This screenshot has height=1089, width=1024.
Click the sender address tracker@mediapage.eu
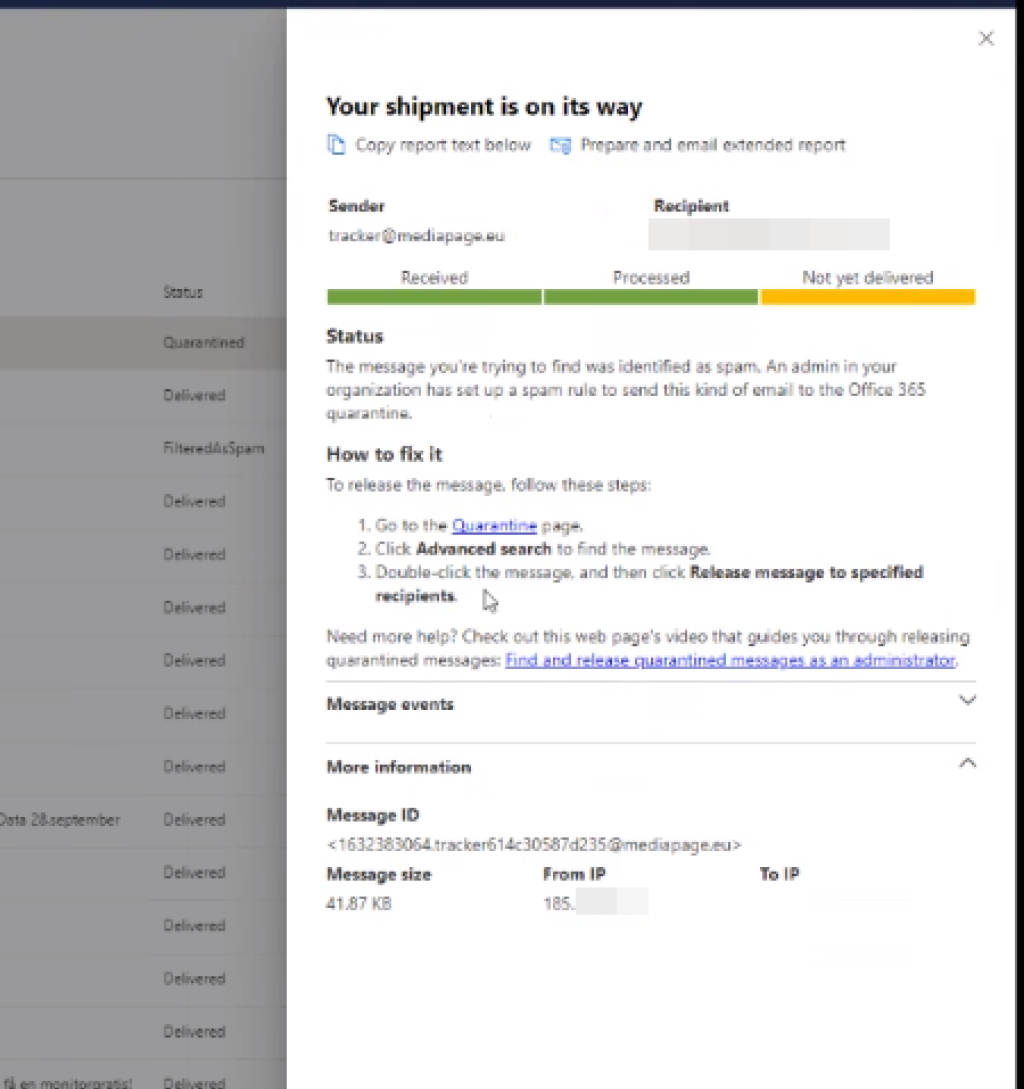(416, 236)
